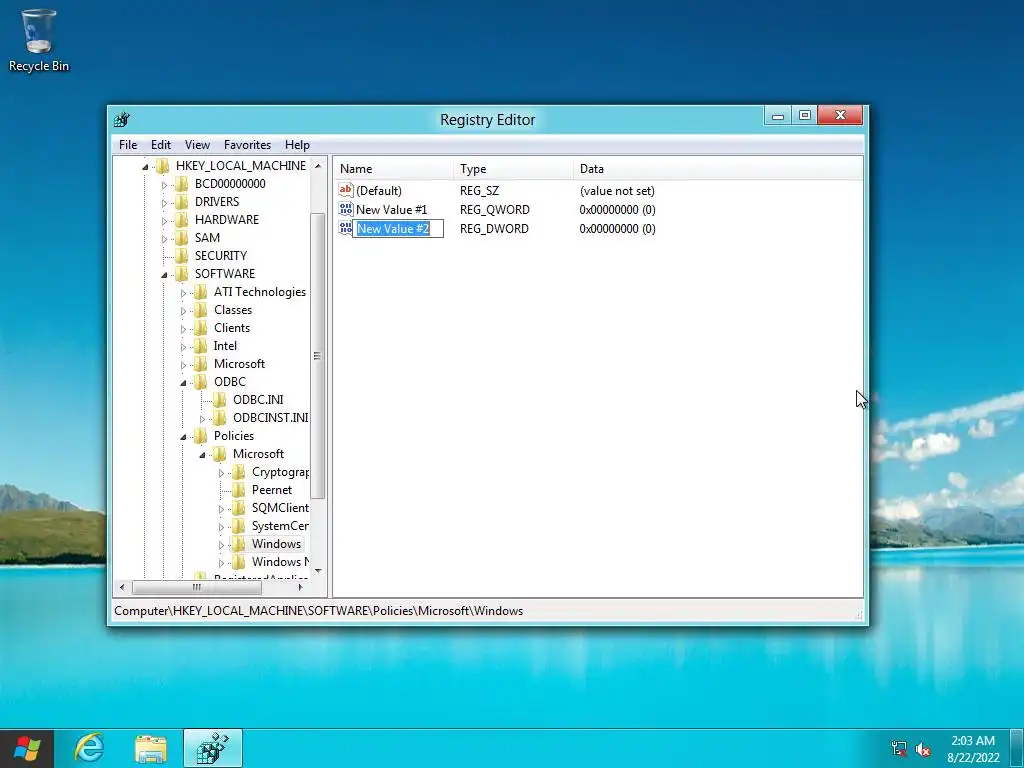1024x768 pixels.
Task: Sort by the Data column header
Action: click(718, 168)
